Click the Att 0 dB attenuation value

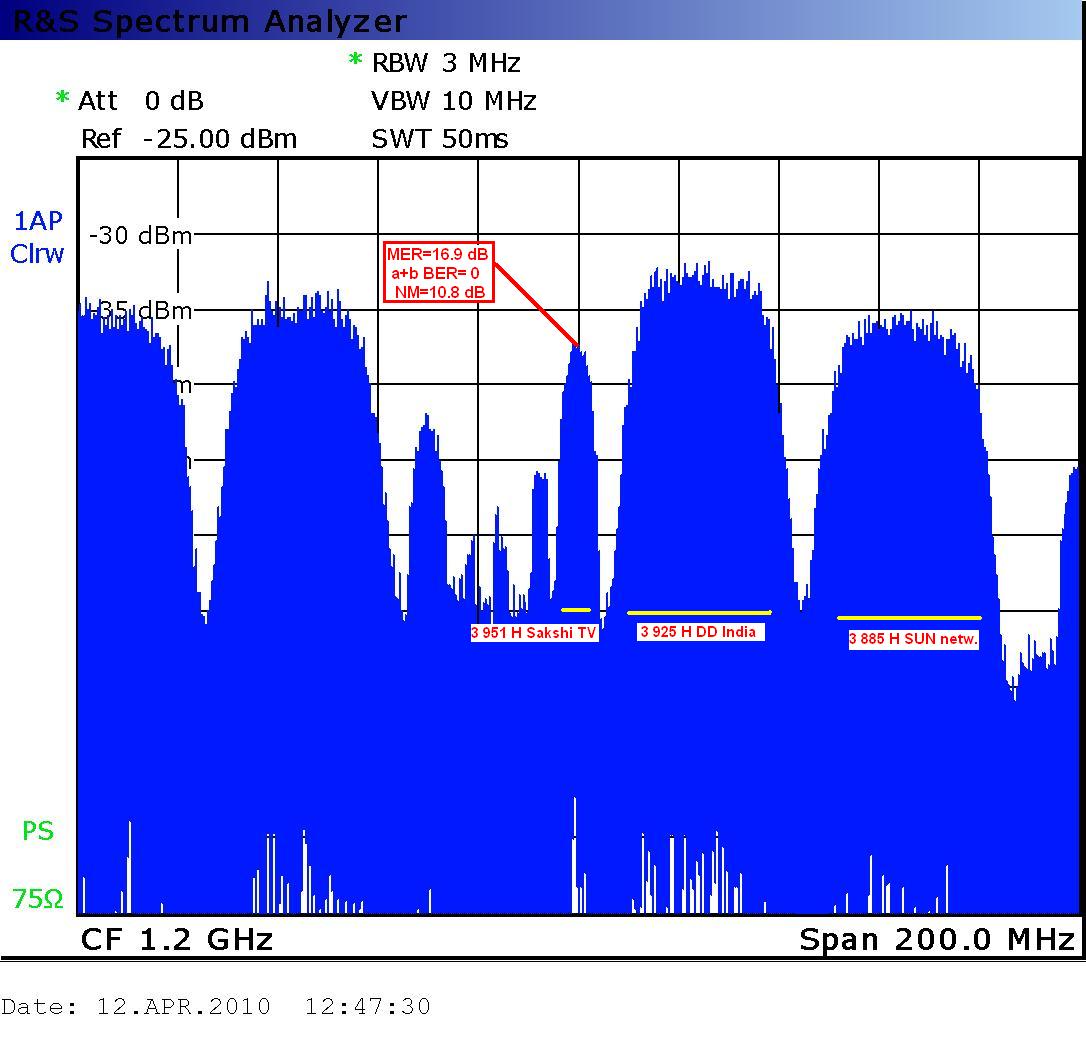tap(141, 101)
